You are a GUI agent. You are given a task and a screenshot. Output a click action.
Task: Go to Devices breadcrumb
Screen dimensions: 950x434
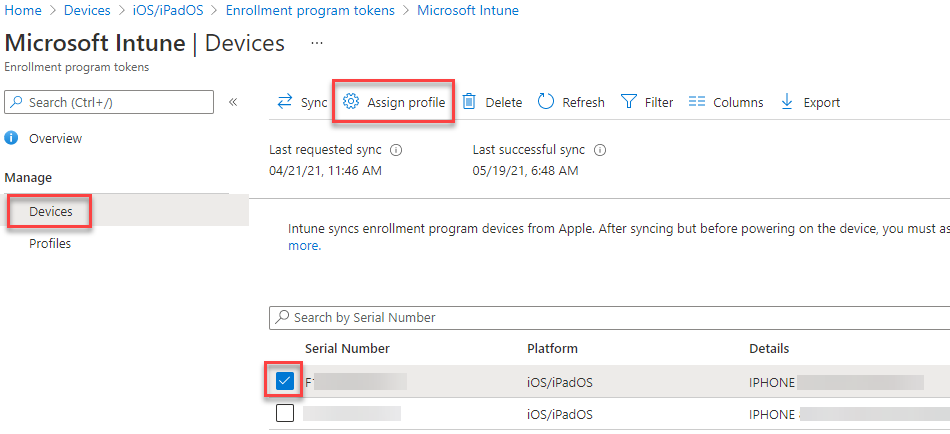click(x=87, y=10)
